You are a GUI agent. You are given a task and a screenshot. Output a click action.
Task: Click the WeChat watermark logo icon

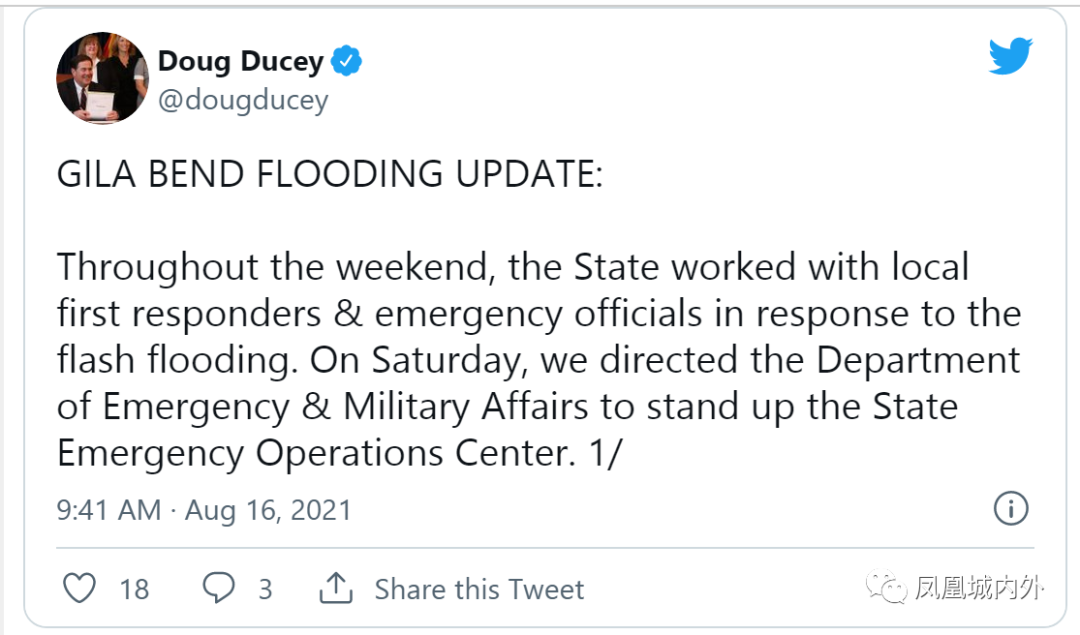(x=887, y=589)
